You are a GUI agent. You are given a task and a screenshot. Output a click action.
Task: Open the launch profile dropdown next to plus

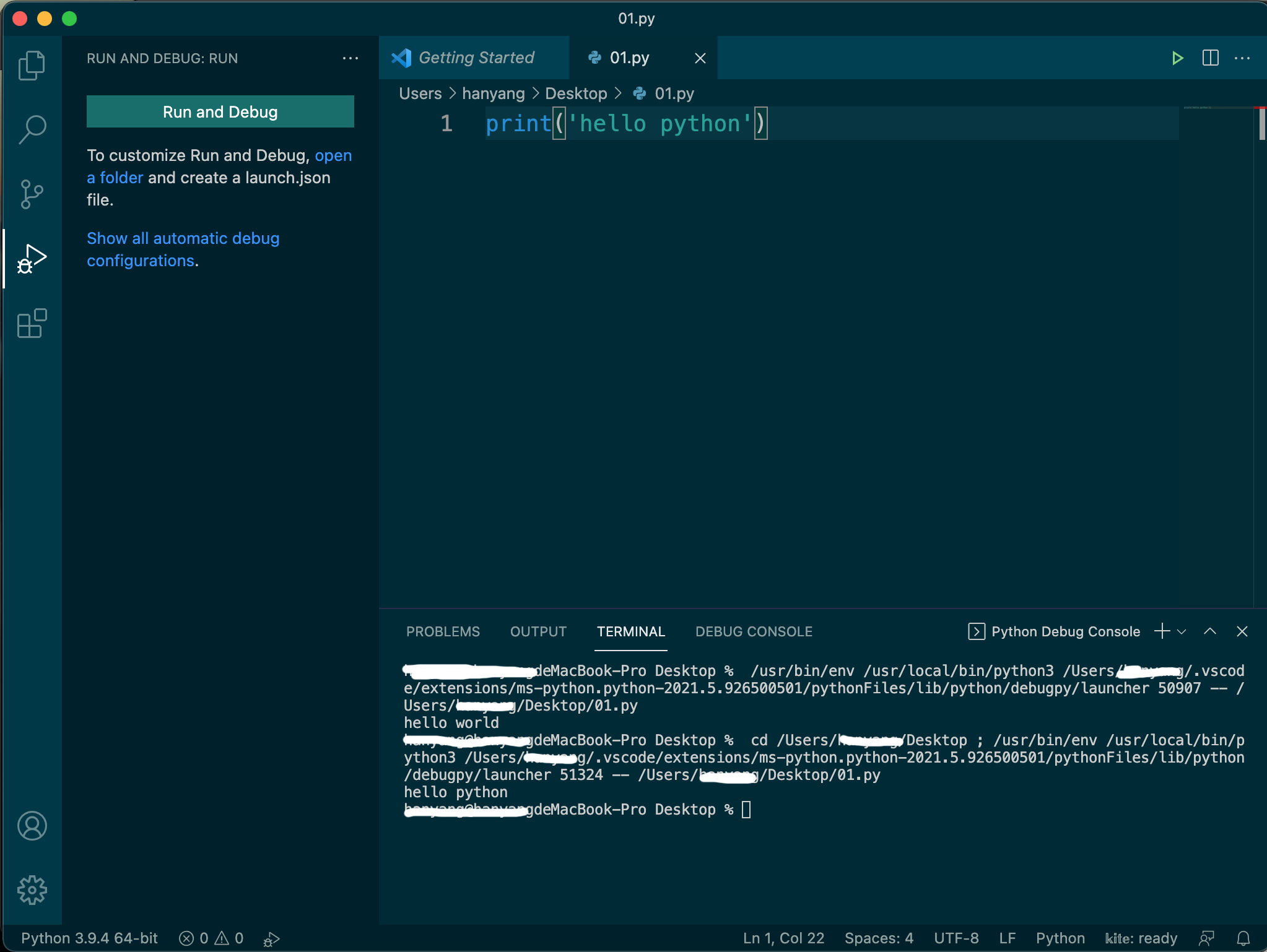[1182, 631]
